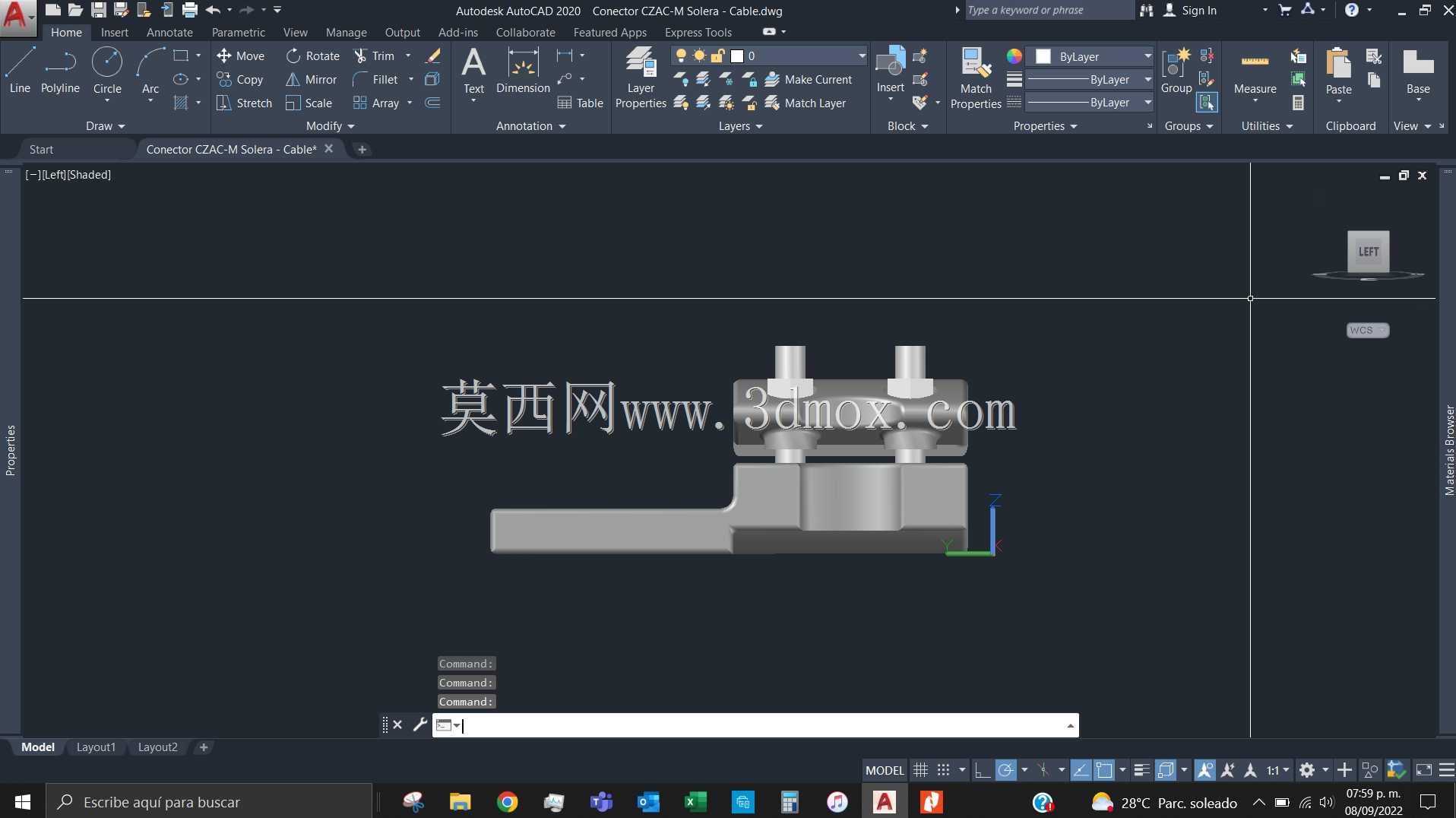Click the MODEL space button in status bar
The width and height of the screenshot is (1456, 818).
click(x=885, y=770)
